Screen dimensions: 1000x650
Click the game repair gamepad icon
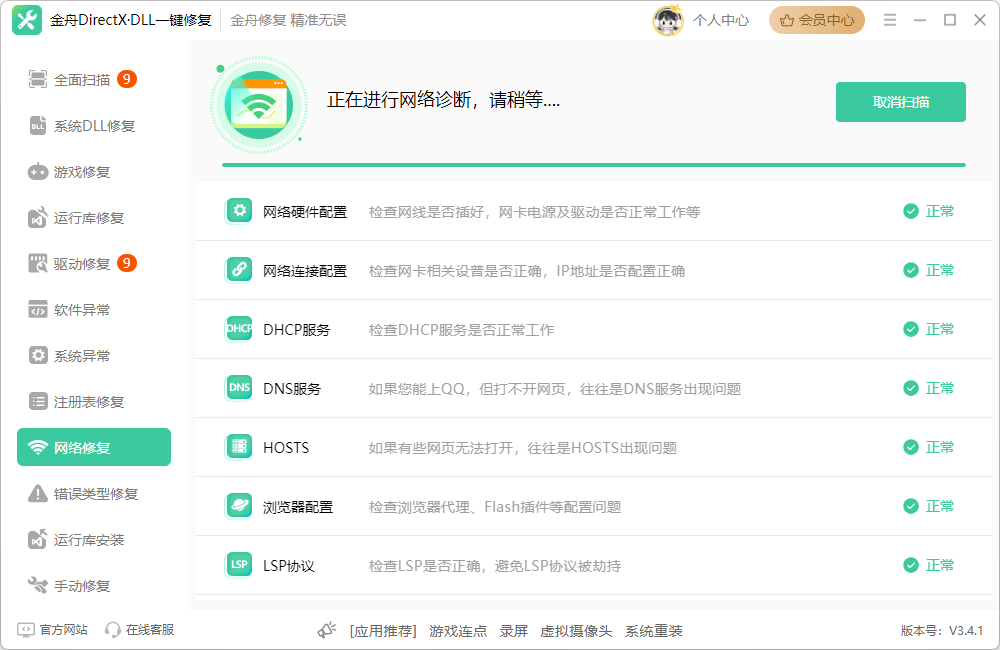click(38, 172)
